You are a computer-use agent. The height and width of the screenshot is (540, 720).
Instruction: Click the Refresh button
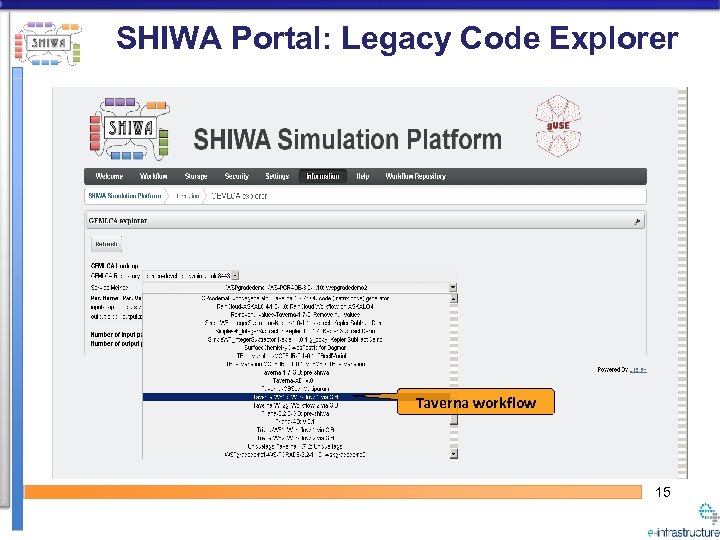pyautogui.click(x=107, y=244)
